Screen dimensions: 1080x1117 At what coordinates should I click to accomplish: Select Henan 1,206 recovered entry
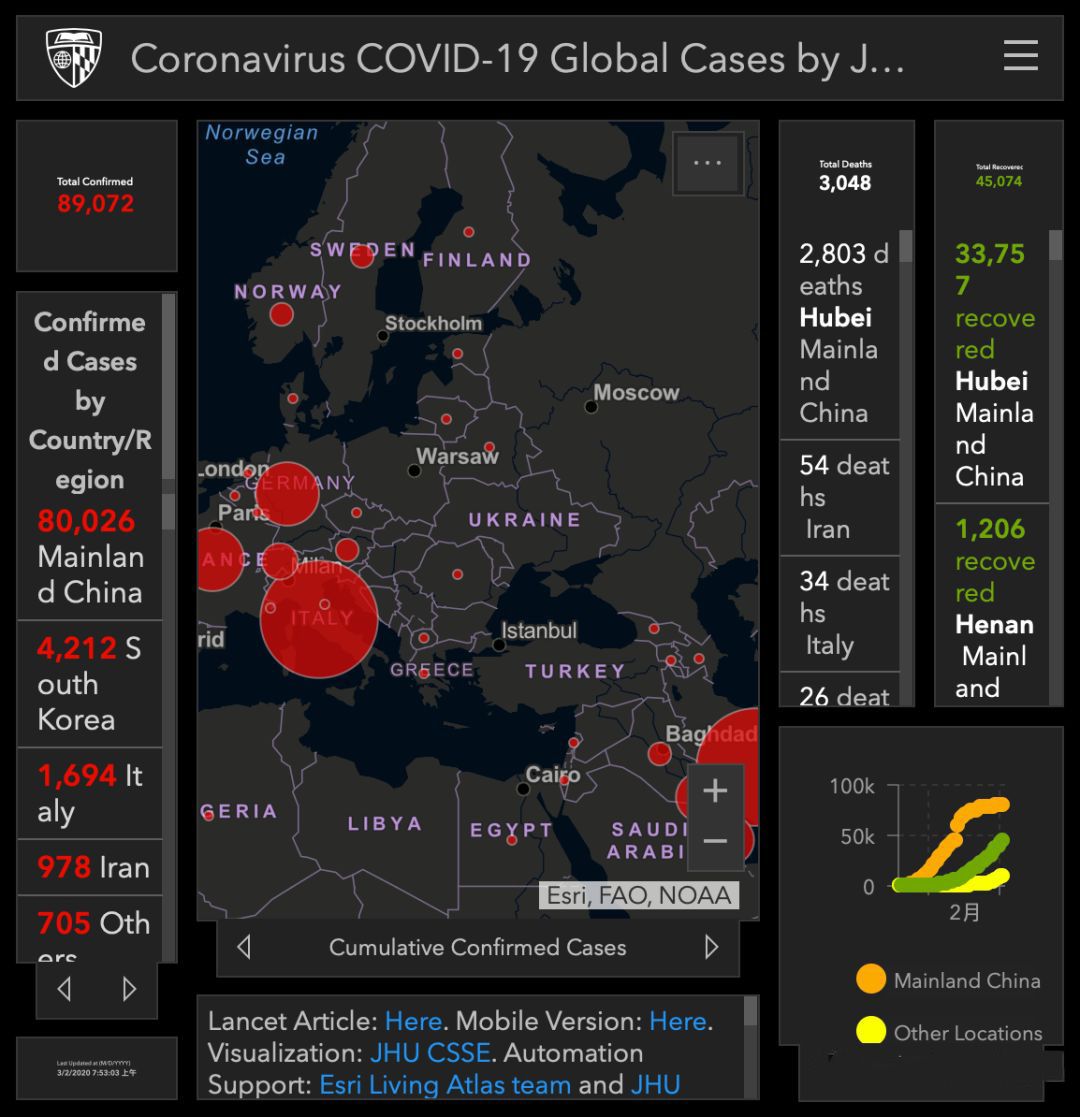click(992, 606)
